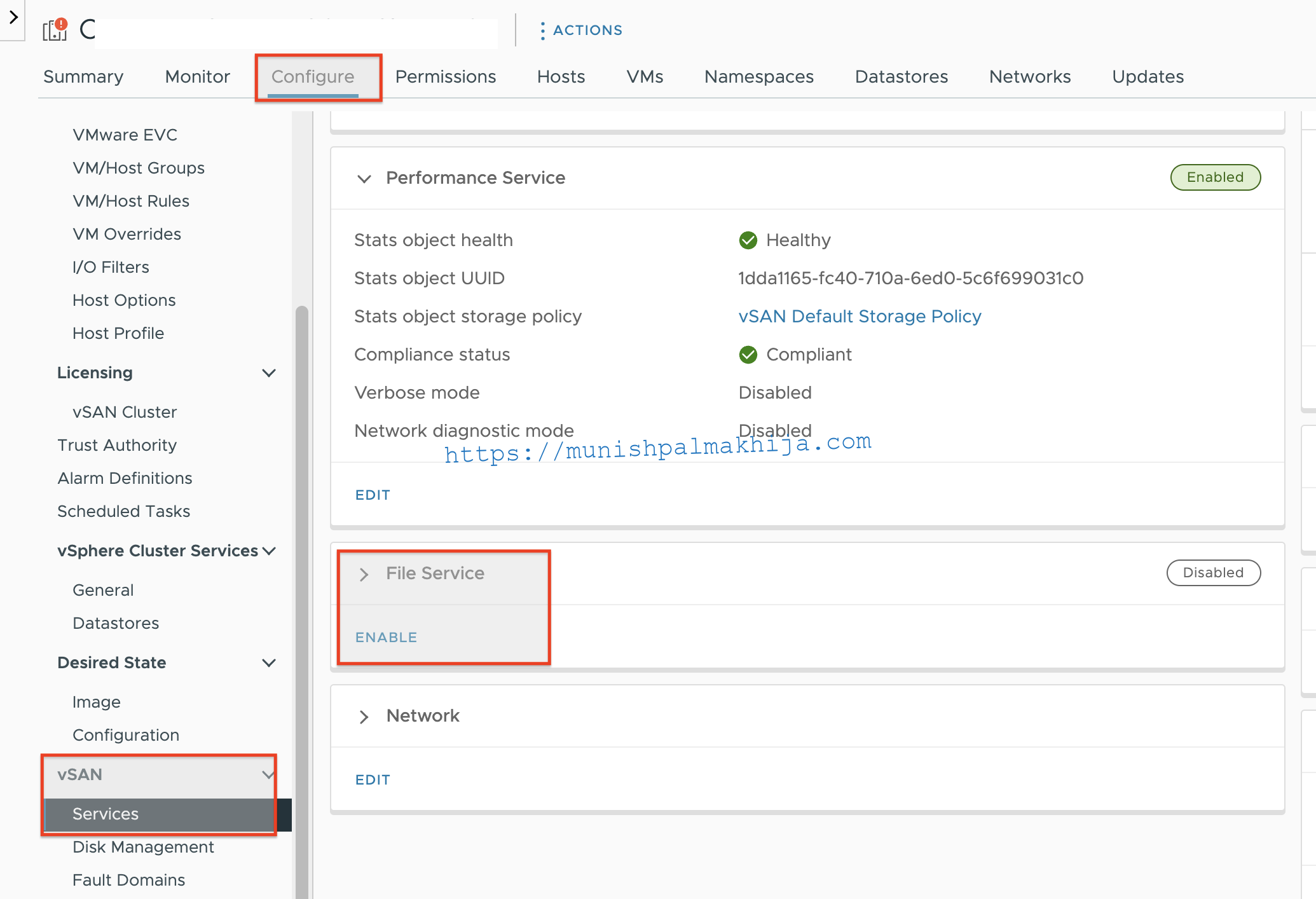Open the VMs tab
Viewport: 1316px width, 899px height.
tap(645, 77)
